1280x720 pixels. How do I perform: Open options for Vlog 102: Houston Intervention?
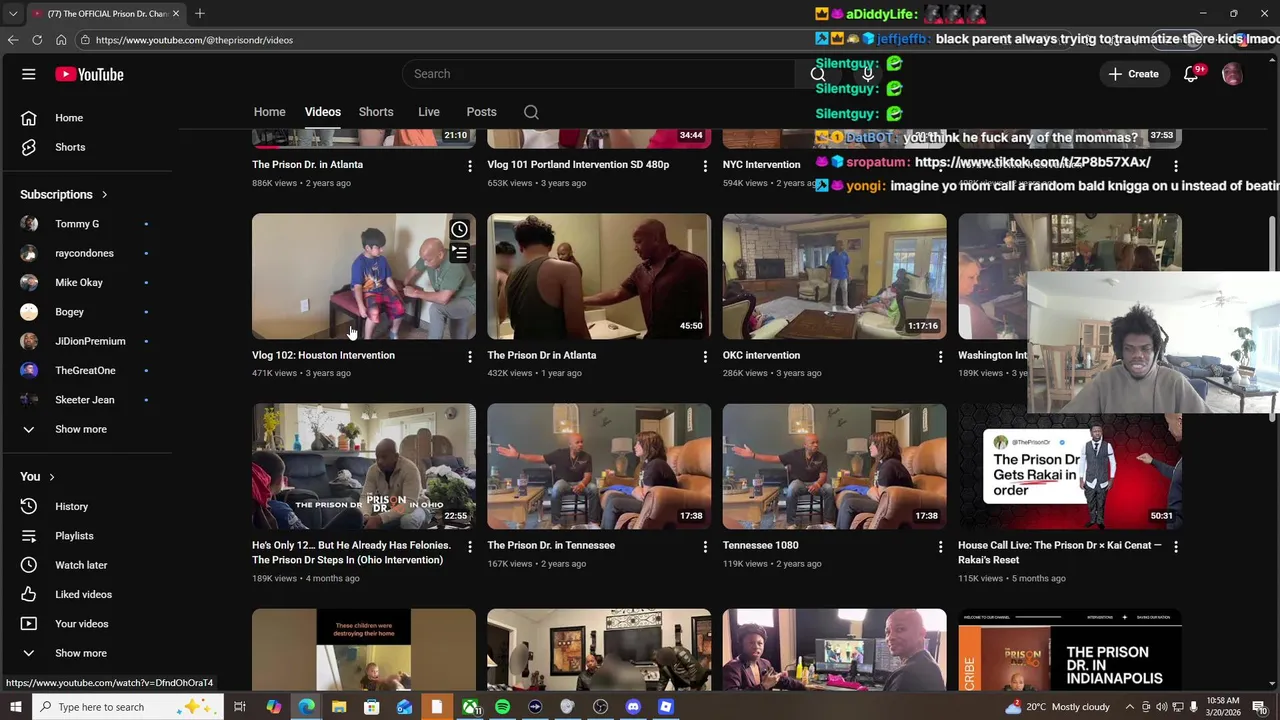click(469, 356)
